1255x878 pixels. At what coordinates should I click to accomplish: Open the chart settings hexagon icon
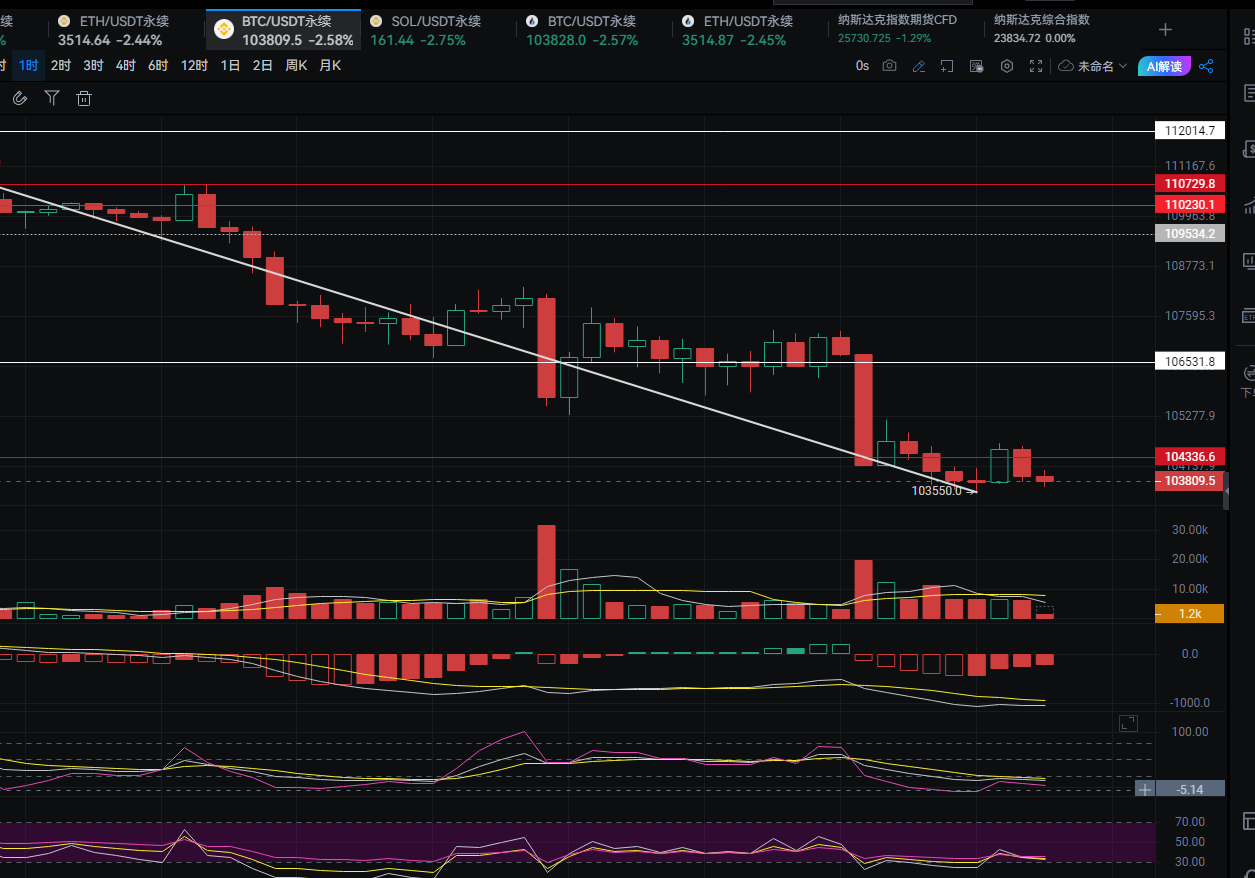(x=1007, y=66)
